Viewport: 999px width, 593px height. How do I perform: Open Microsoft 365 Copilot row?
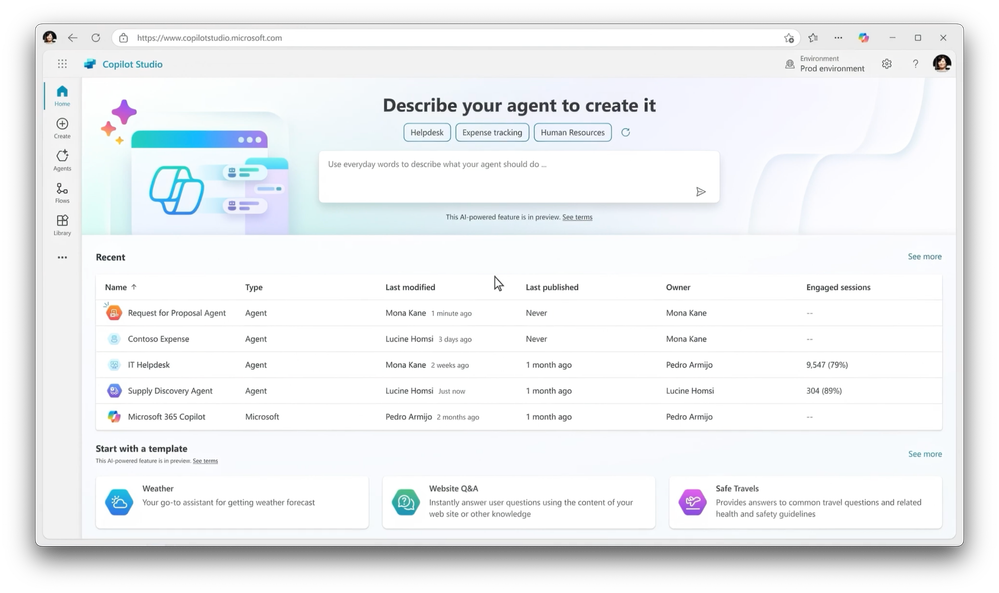tap(519, 417)
